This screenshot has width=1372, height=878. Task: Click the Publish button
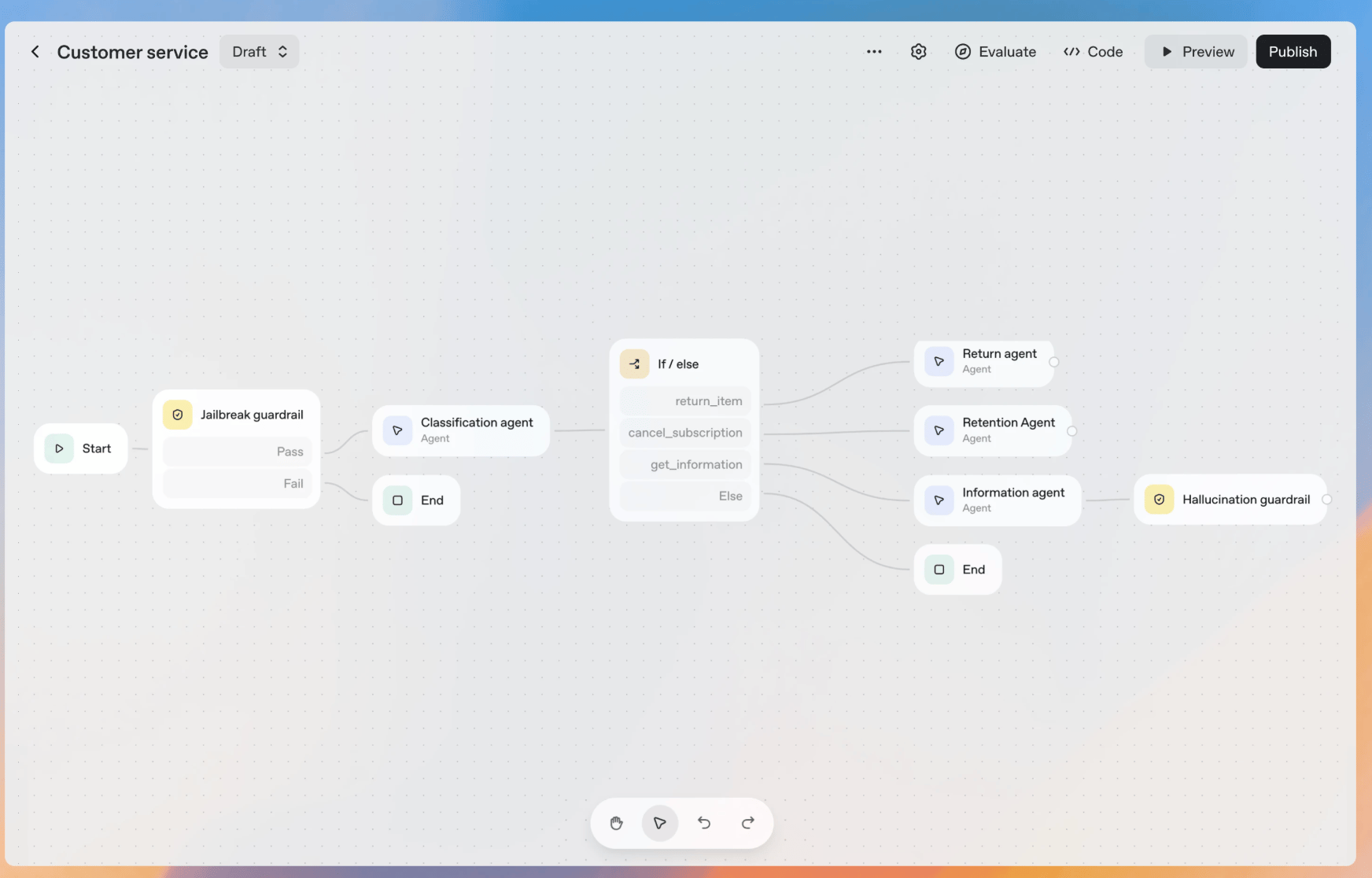click(x=1293, y=52)
